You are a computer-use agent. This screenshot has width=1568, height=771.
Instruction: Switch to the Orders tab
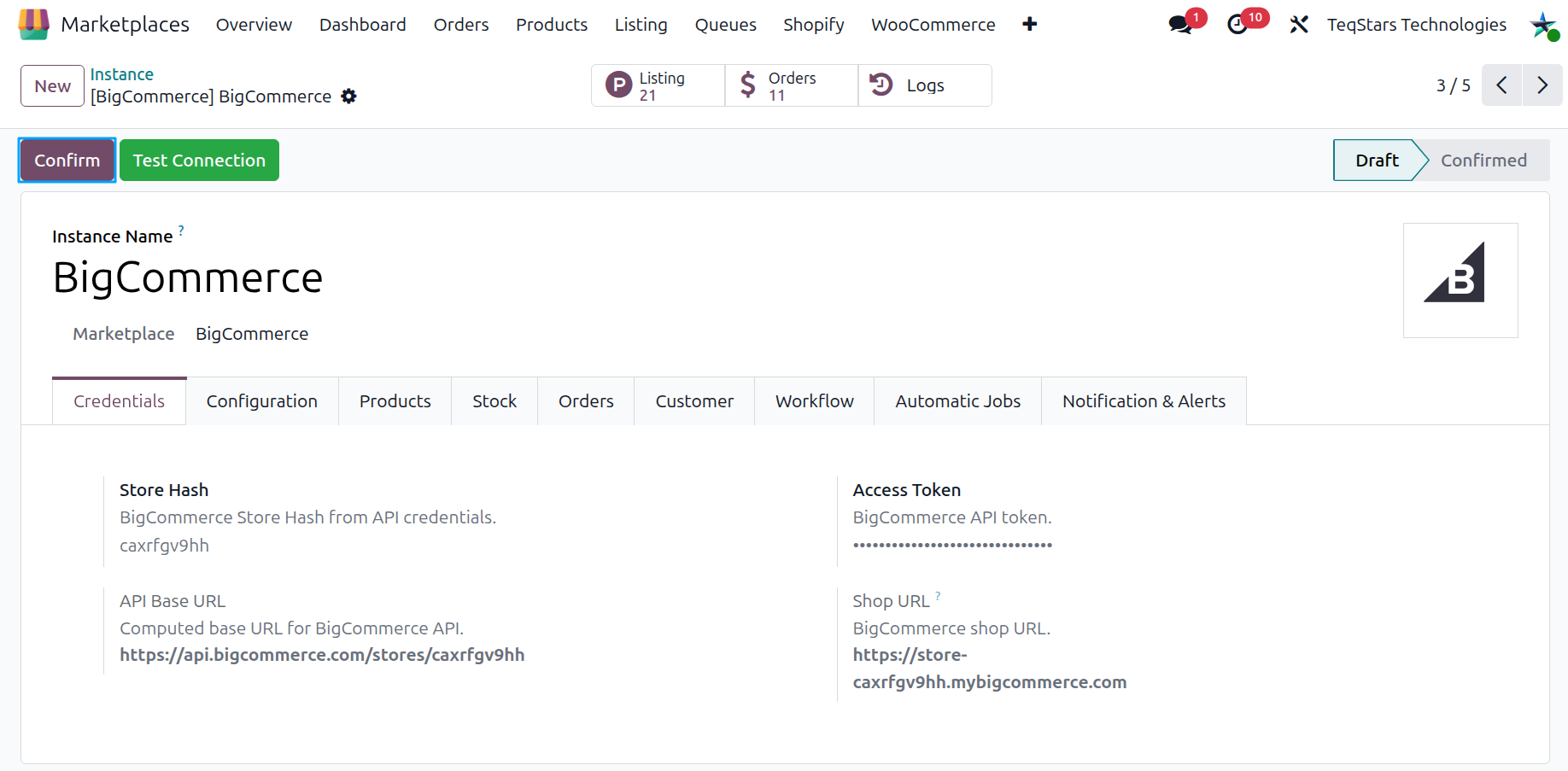[586, 401]
